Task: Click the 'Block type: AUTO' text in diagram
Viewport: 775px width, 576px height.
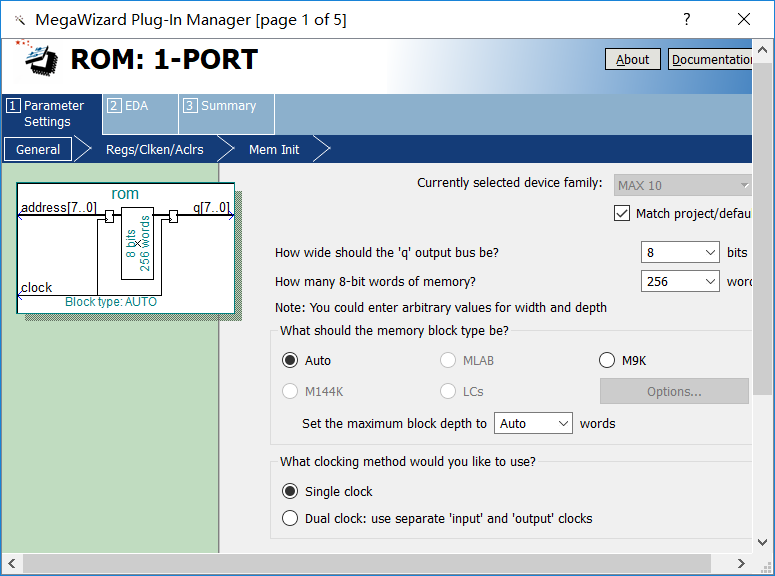Action: (x=111, y=302)
